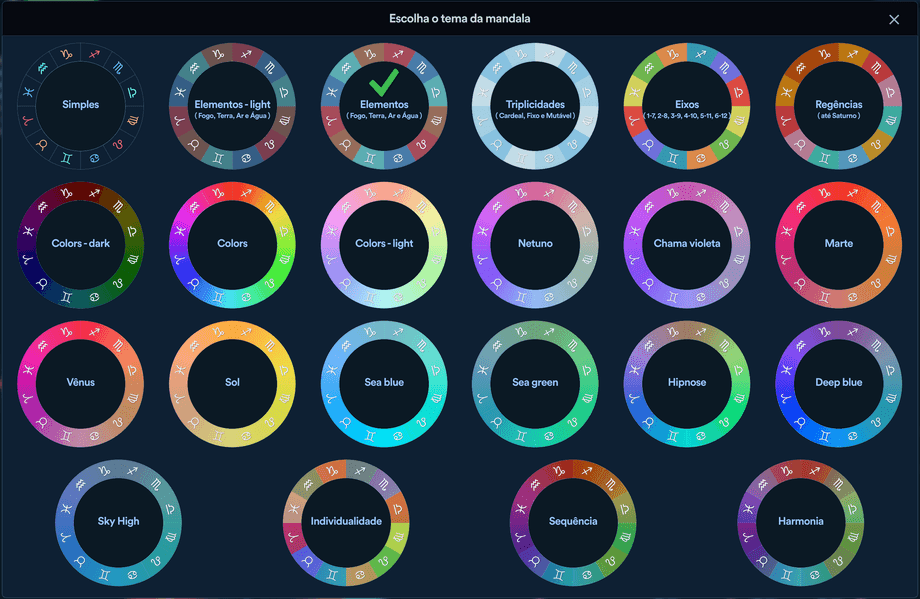Pick the Triplicidades mandala theme

[x=535, y=106]
